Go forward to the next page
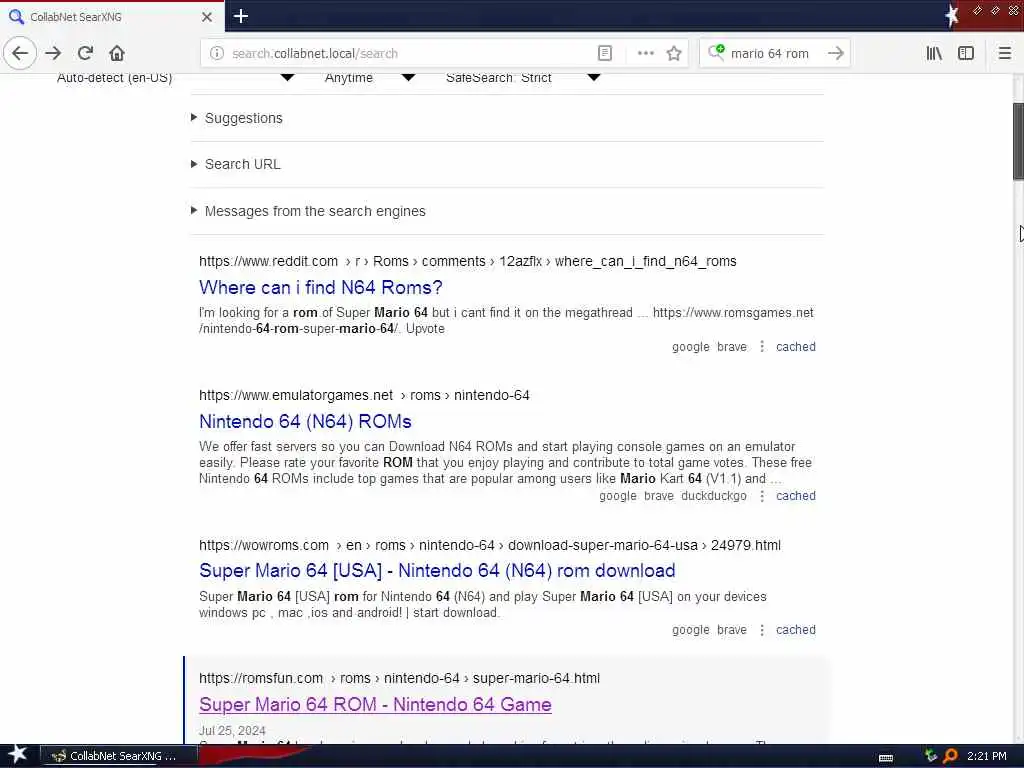This screenshot has width=1024, height=768. (54, 53)
